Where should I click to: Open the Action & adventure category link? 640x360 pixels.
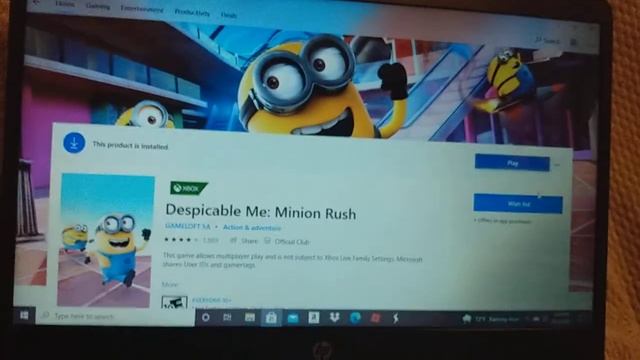point(252,228)
